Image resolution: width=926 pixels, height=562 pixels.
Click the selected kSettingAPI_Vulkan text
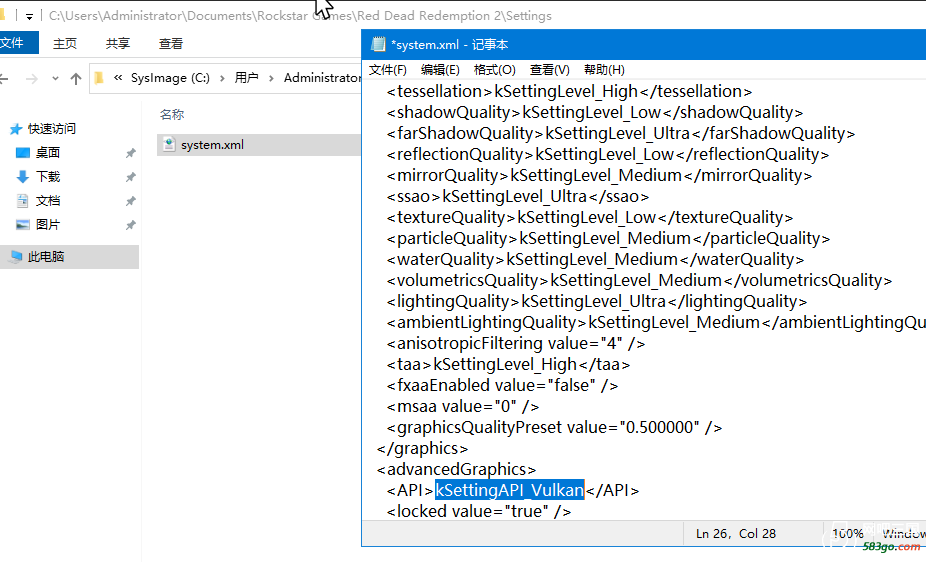pos(510,490)
